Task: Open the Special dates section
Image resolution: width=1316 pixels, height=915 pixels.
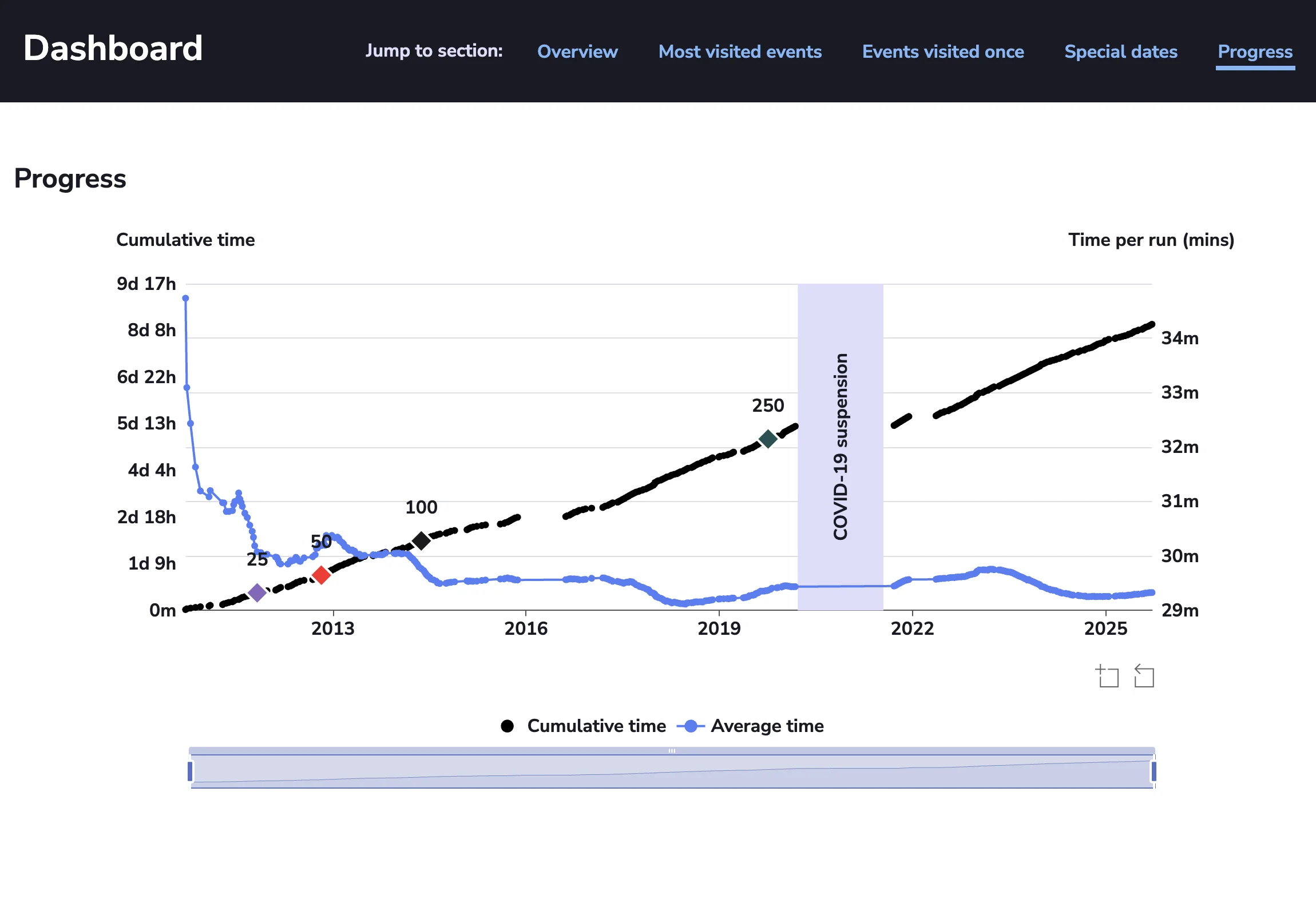Action: pyautogui.click(x=1120, y=51)
